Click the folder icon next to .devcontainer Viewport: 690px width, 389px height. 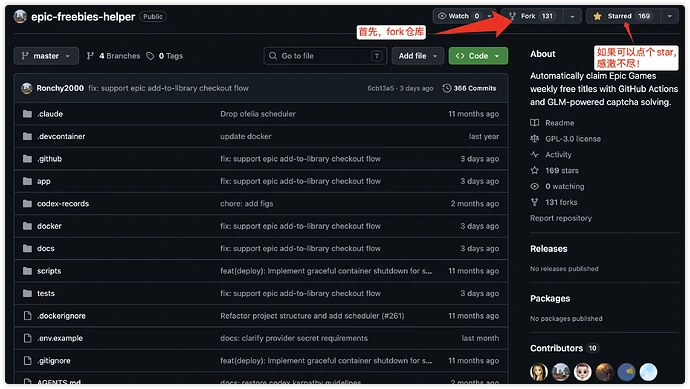coord(27,136)
